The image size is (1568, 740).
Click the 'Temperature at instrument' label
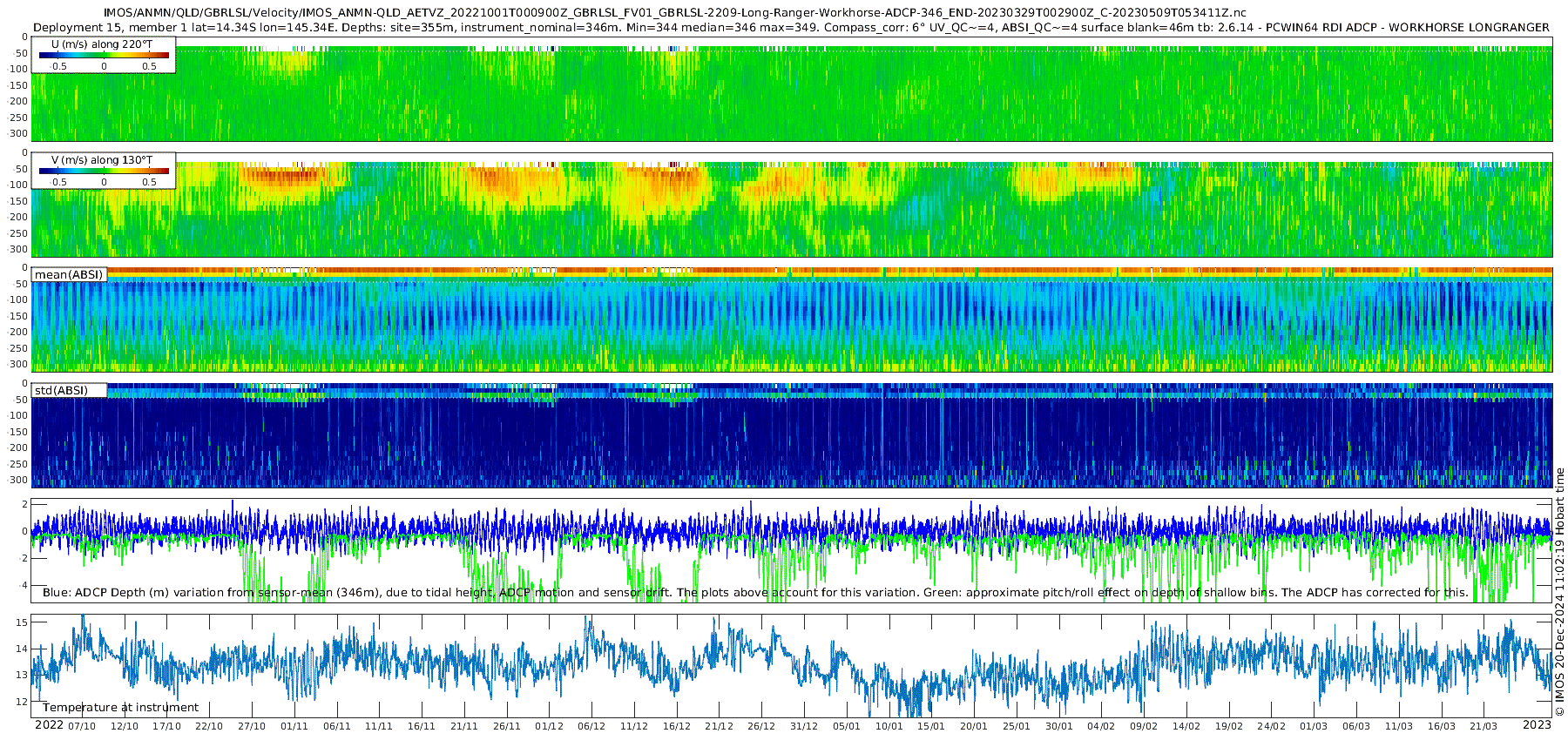pyautogui.click(x=120, y=707)
